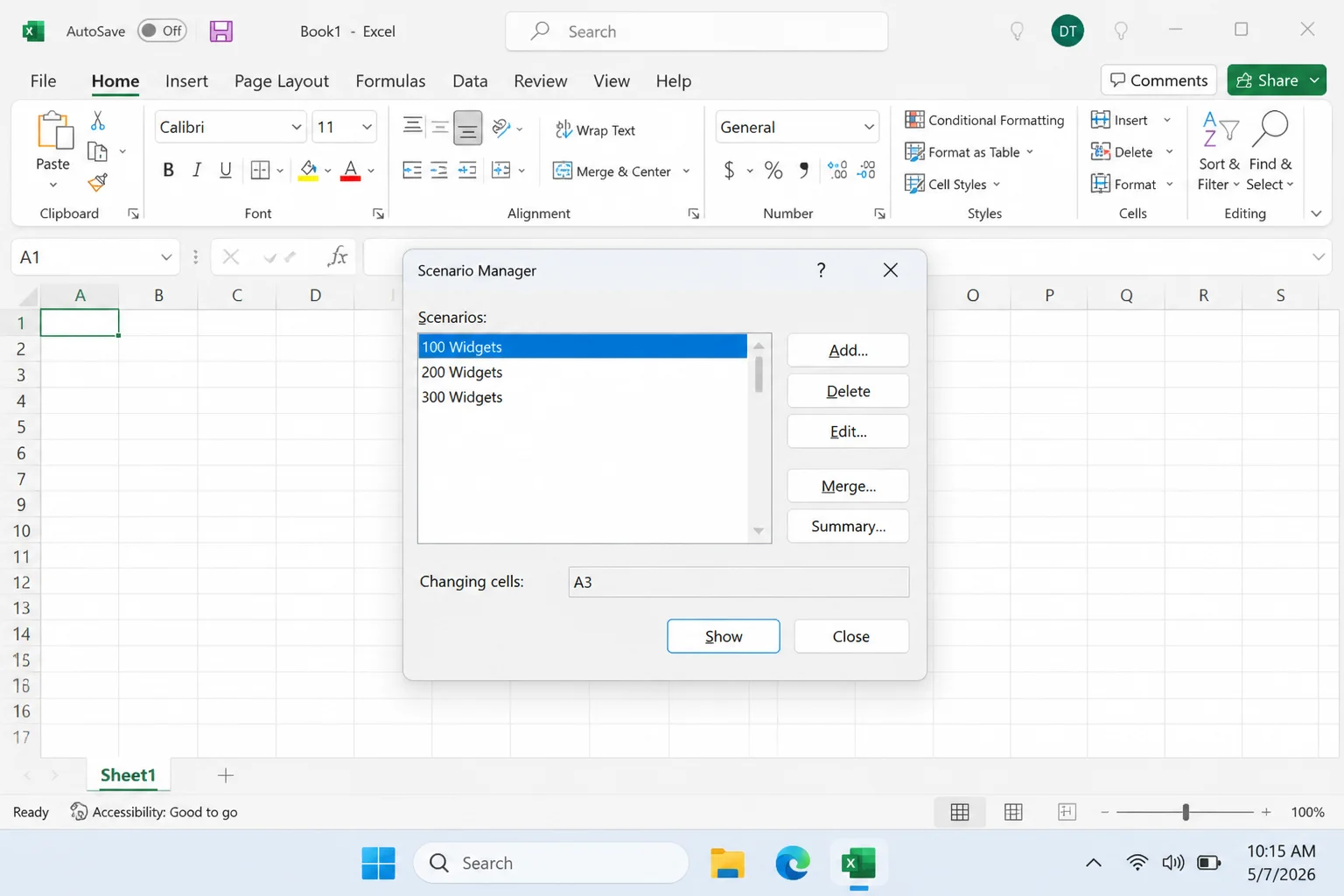1344x896 pixels.
Task: Click the Save floppy disk icon
Action: pyautogui.click(x=221, y=31)
